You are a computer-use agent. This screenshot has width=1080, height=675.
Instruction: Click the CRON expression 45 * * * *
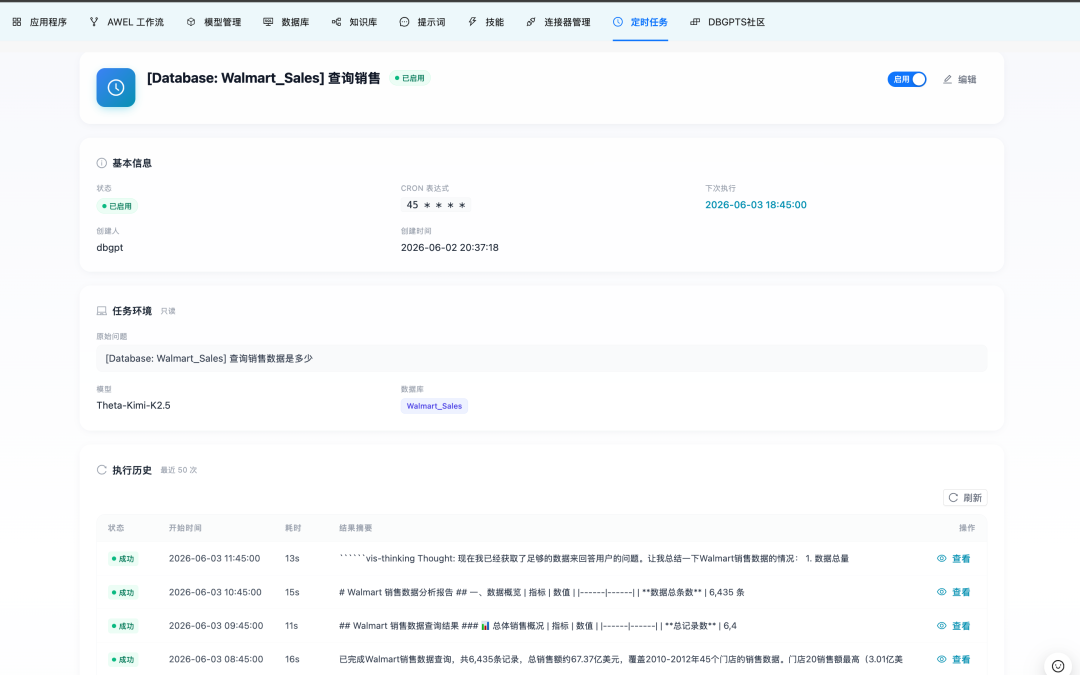point(436,205)
